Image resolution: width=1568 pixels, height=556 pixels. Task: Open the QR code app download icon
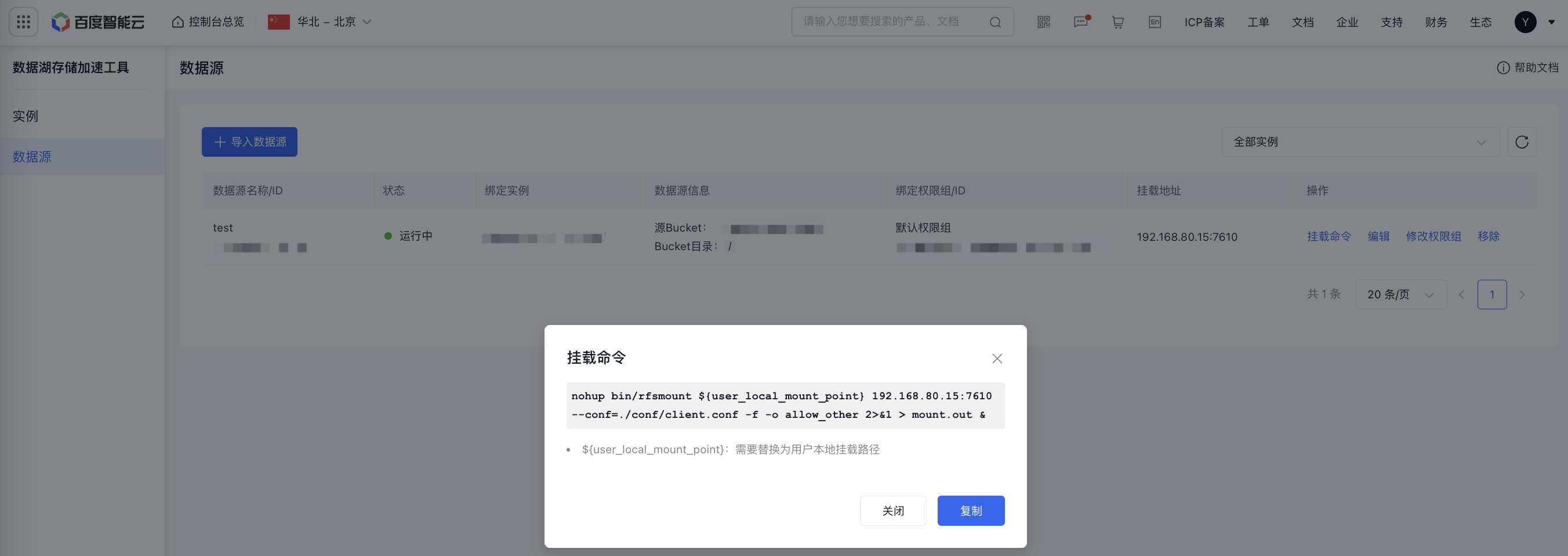pos(1043,21)
